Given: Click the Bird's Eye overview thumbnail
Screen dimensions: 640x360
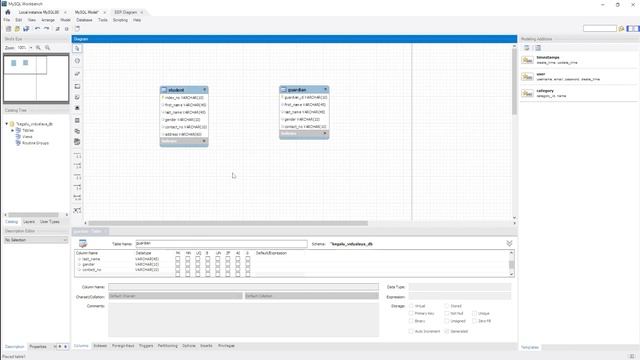Looking at the screenshot, I should (36, 78).
